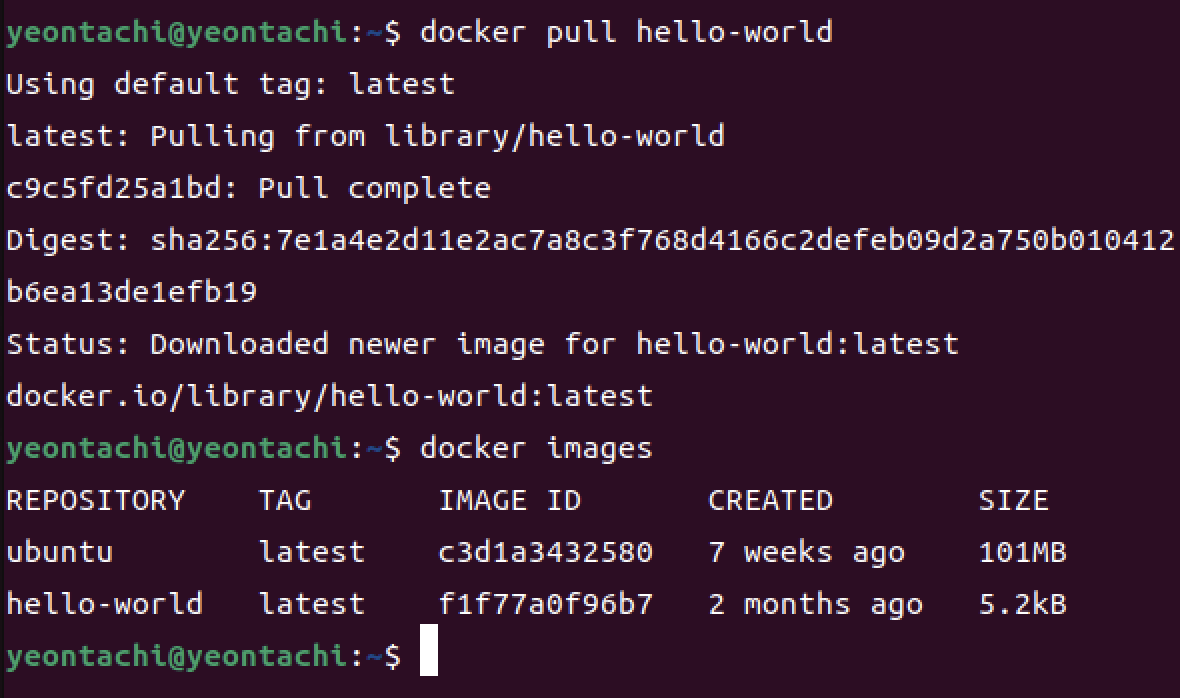
Task: Click 'docker.io/library/hello-world:latest' line
Action: click(x=330, y=396)
